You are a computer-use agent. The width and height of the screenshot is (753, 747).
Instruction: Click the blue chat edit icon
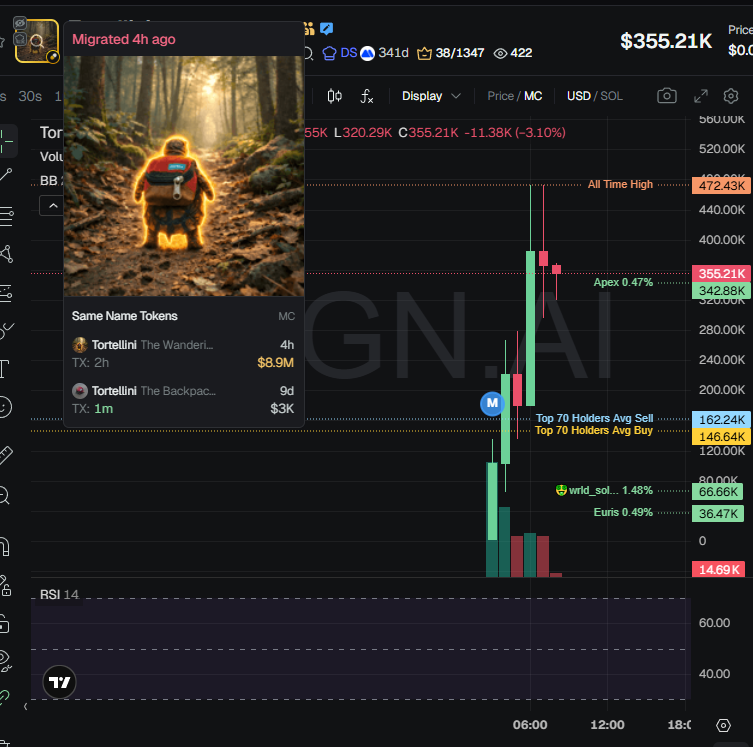[327, 28]
